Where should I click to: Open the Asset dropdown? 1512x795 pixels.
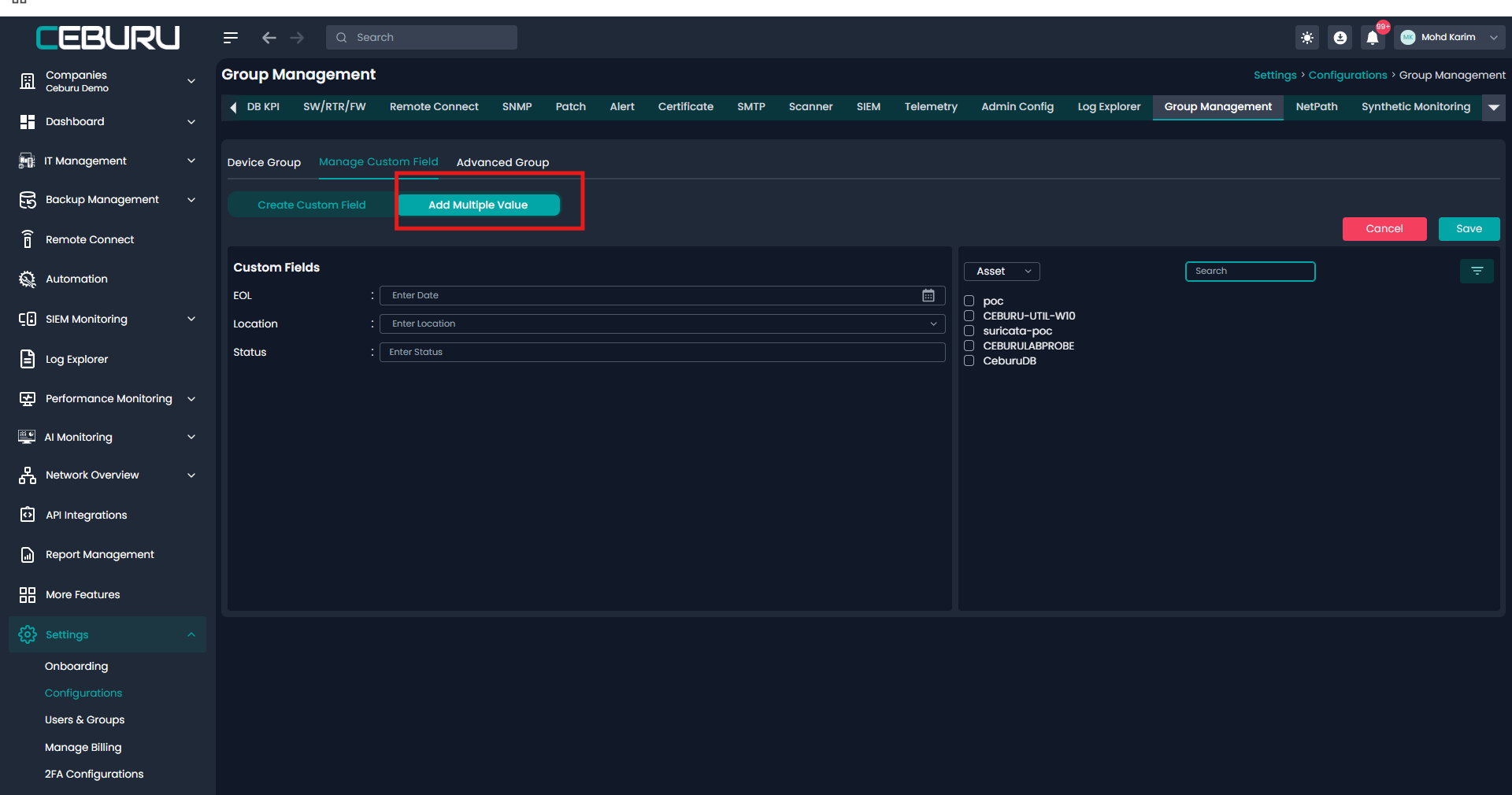(1002, 272)
